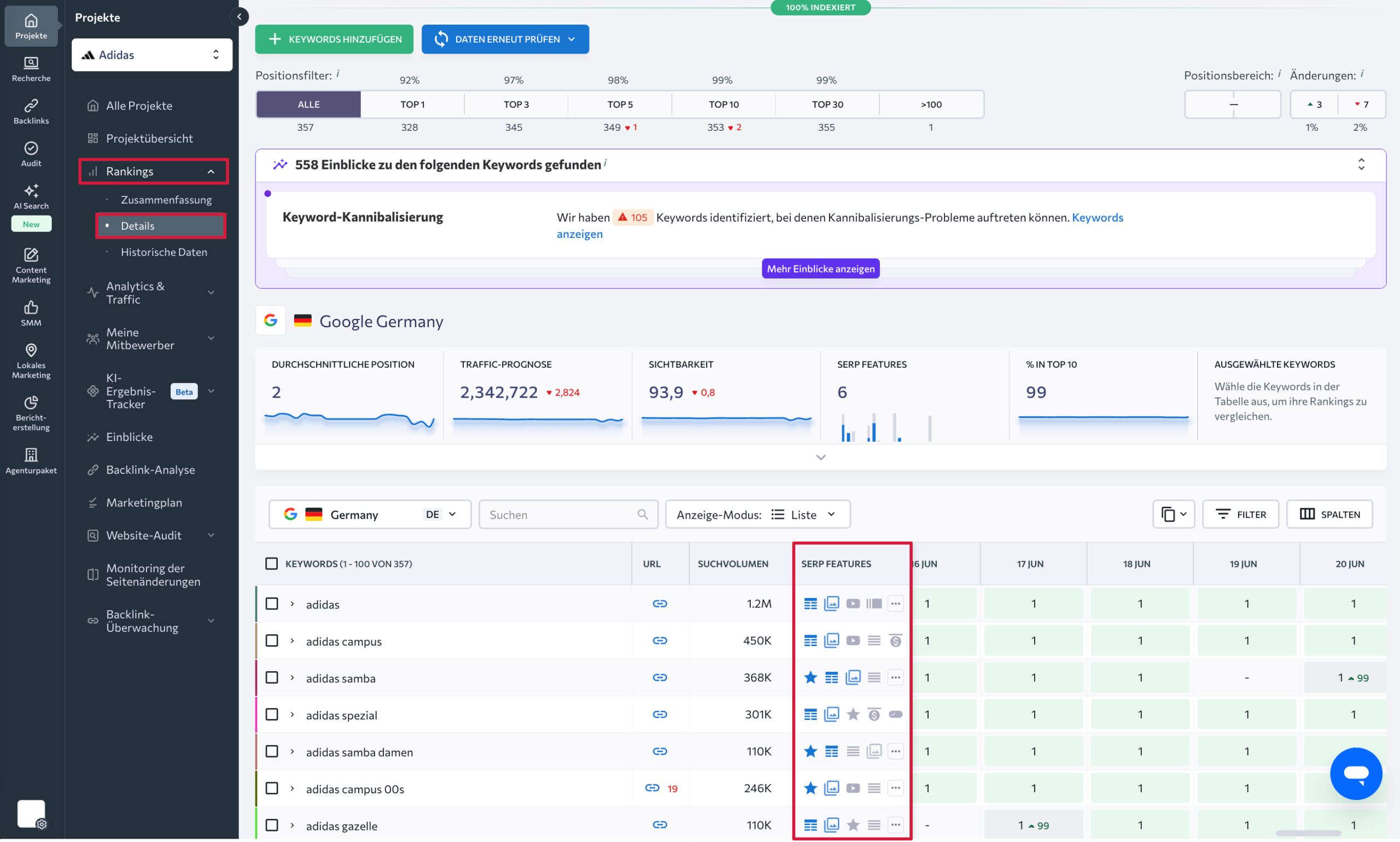Screen dimensions: 1400x842
Task: Click the search magnifier icon in Suchen field
Action: [x=643, y=514]
